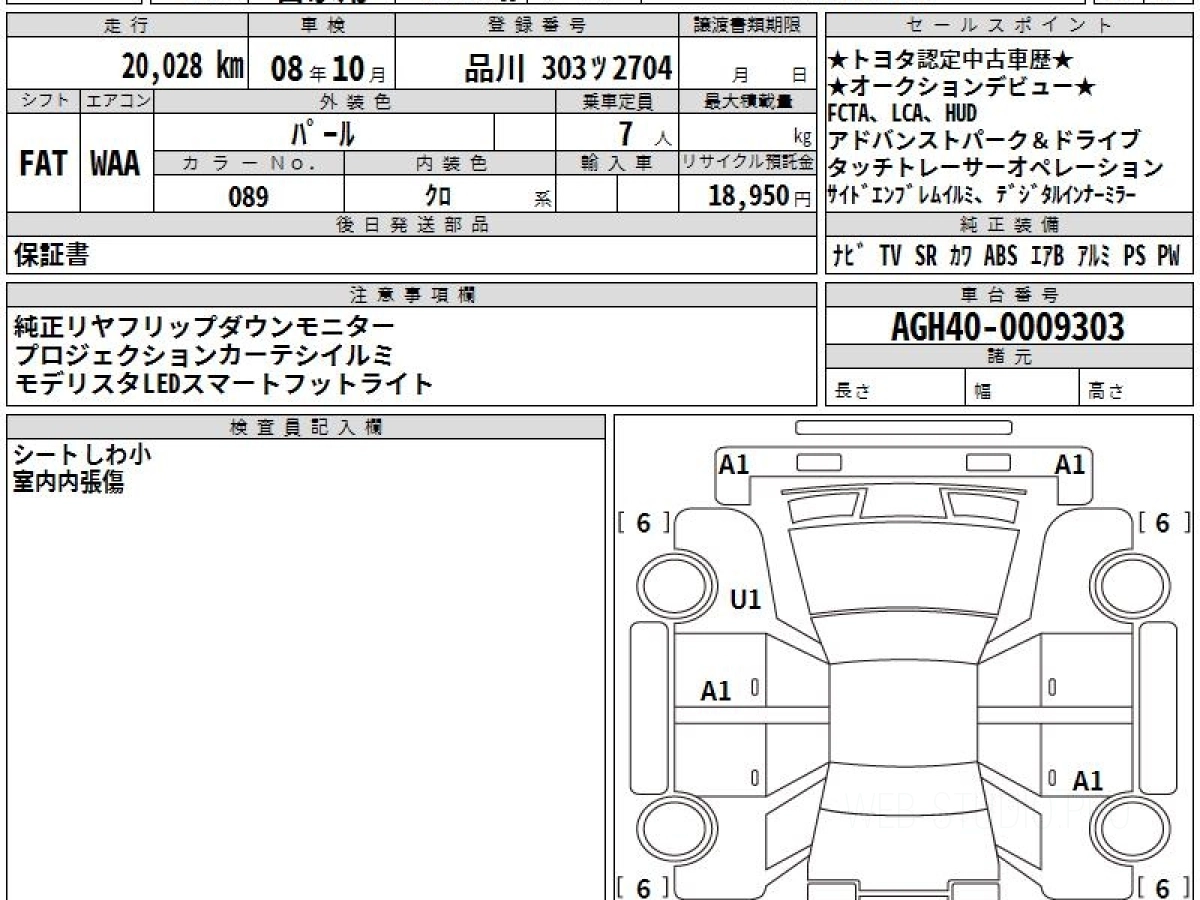
Task: Click the 保証書 entry
Action: [51, 255]
